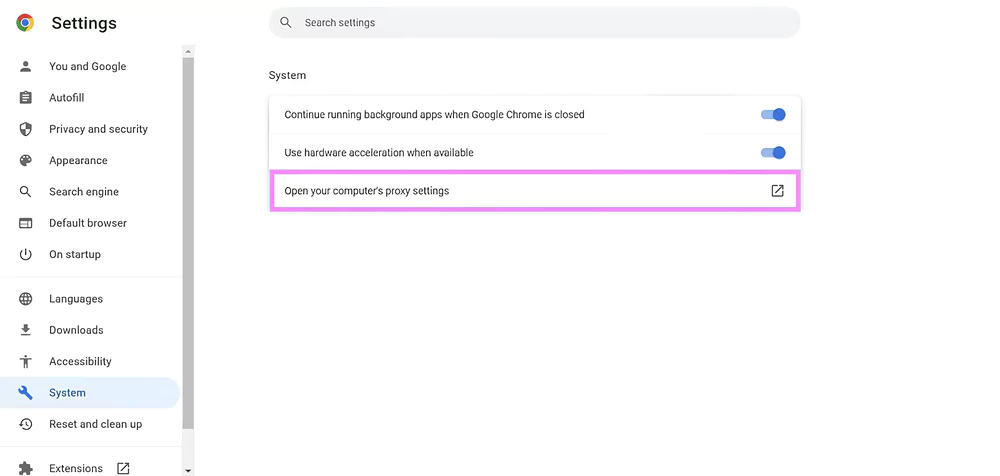Open Reset and clean up
Screen dimensions: 1000x476
[x=90, y=424]
